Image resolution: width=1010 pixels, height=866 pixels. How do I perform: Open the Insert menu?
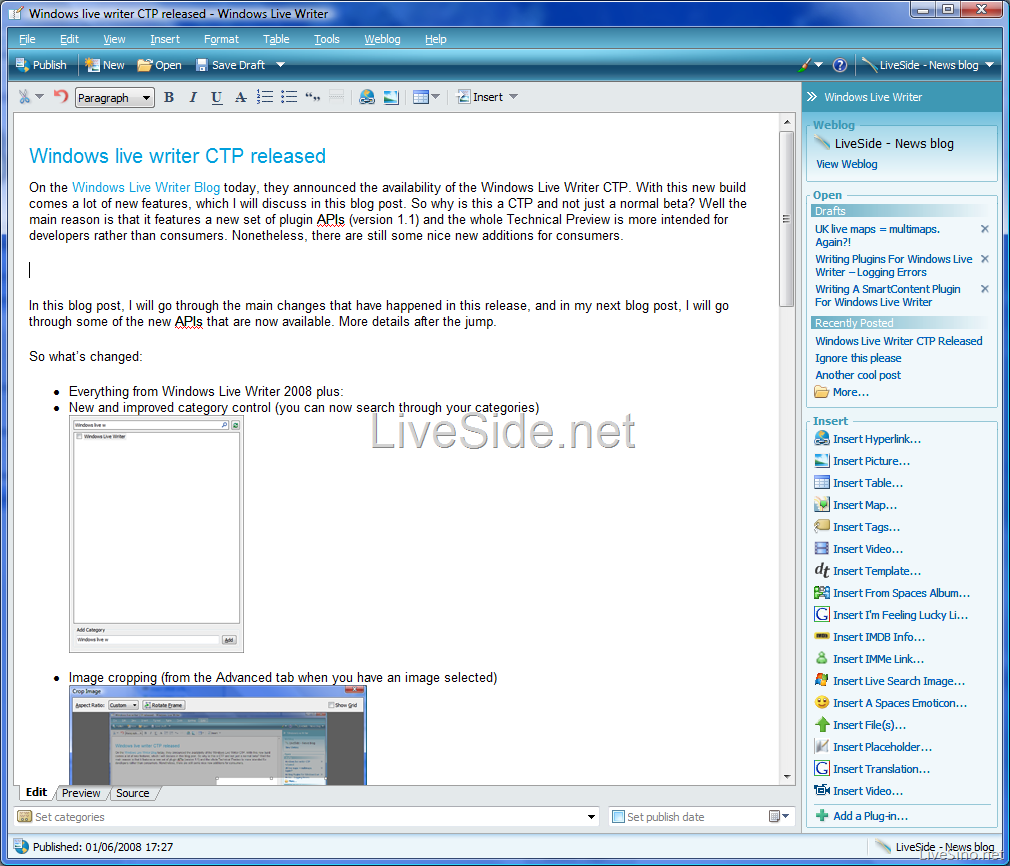[165, 39]
